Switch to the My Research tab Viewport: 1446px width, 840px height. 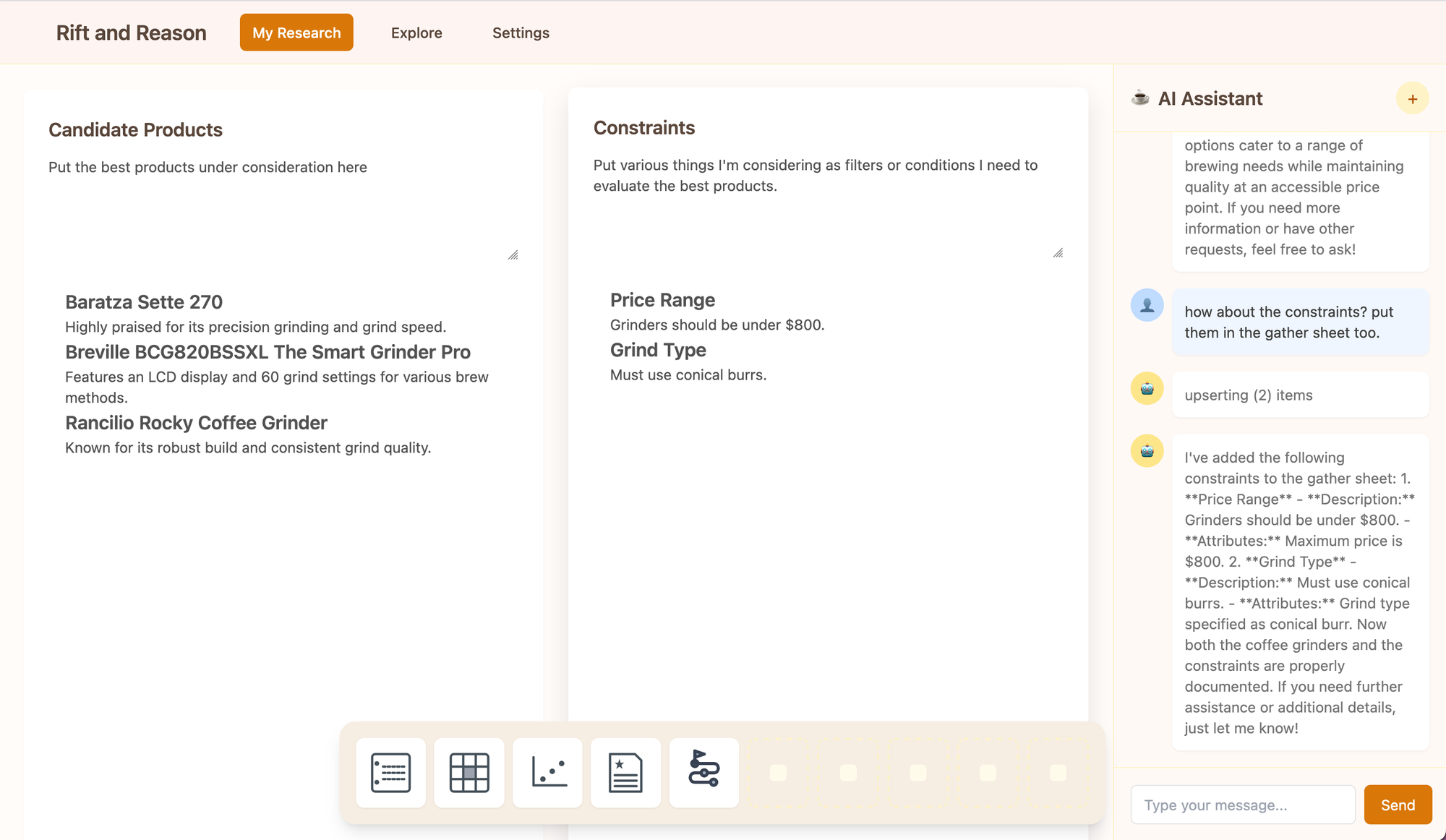click(x=296, y=33)
